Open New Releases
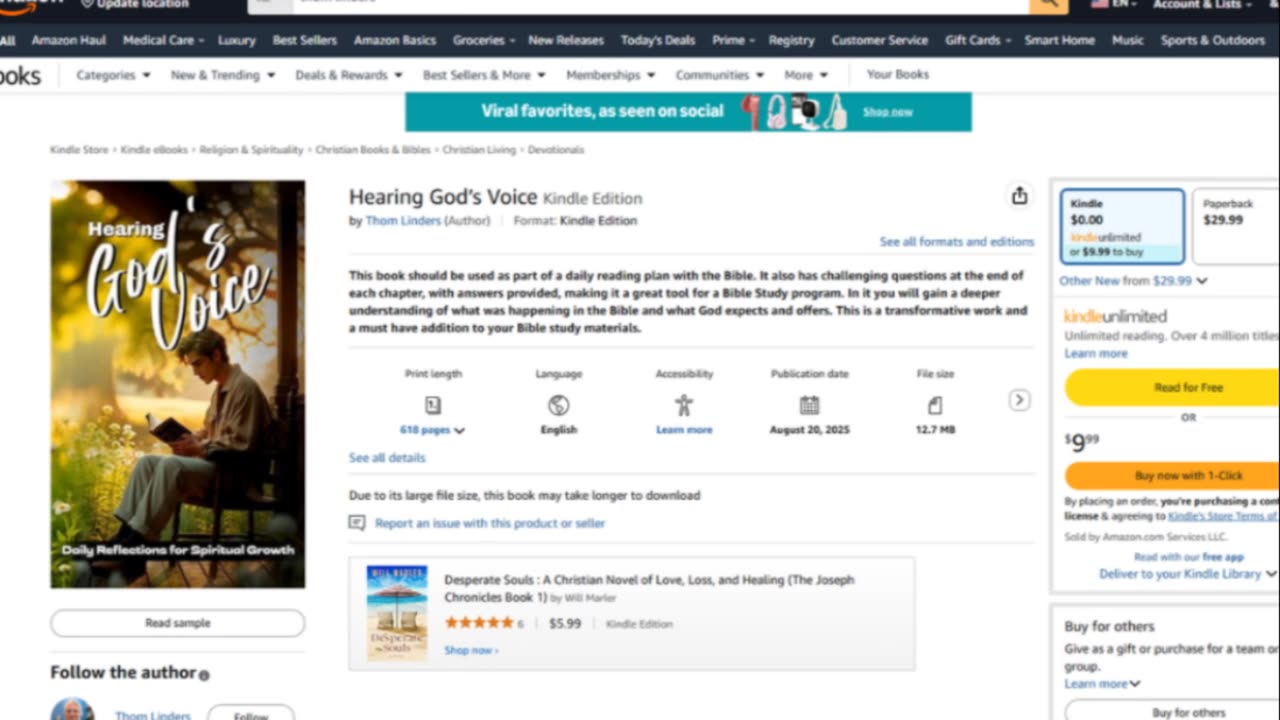This screenshot has height=720, width=1280. coord(566,40)
